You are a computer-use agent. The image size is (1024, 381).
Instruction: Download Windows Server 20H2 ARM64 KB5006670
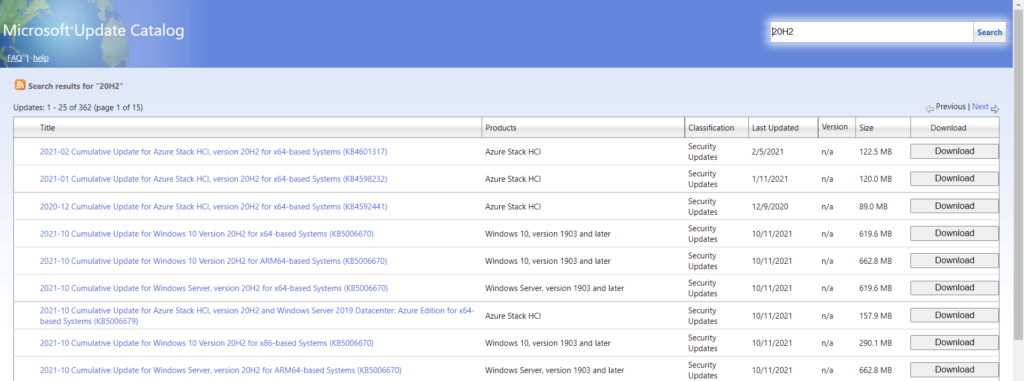pyautogui.click(x=954, y=370)
